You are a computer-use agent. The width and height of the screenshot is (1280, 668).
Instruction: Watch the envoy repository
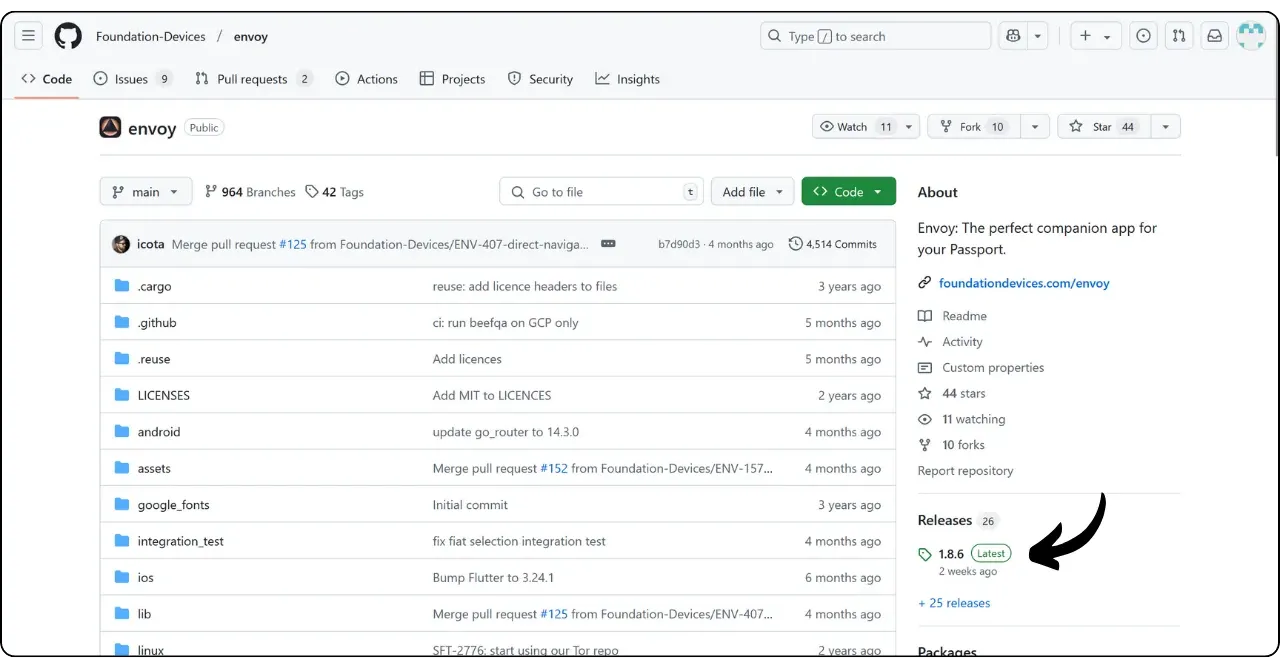(855, 127)
